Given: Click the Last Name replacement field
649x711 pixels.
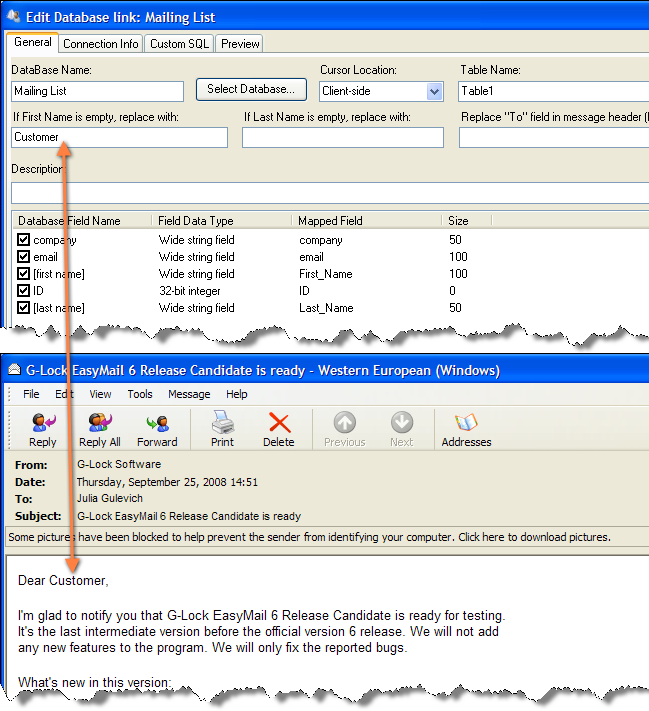Looking at the screenshot, I should point(343,137).
